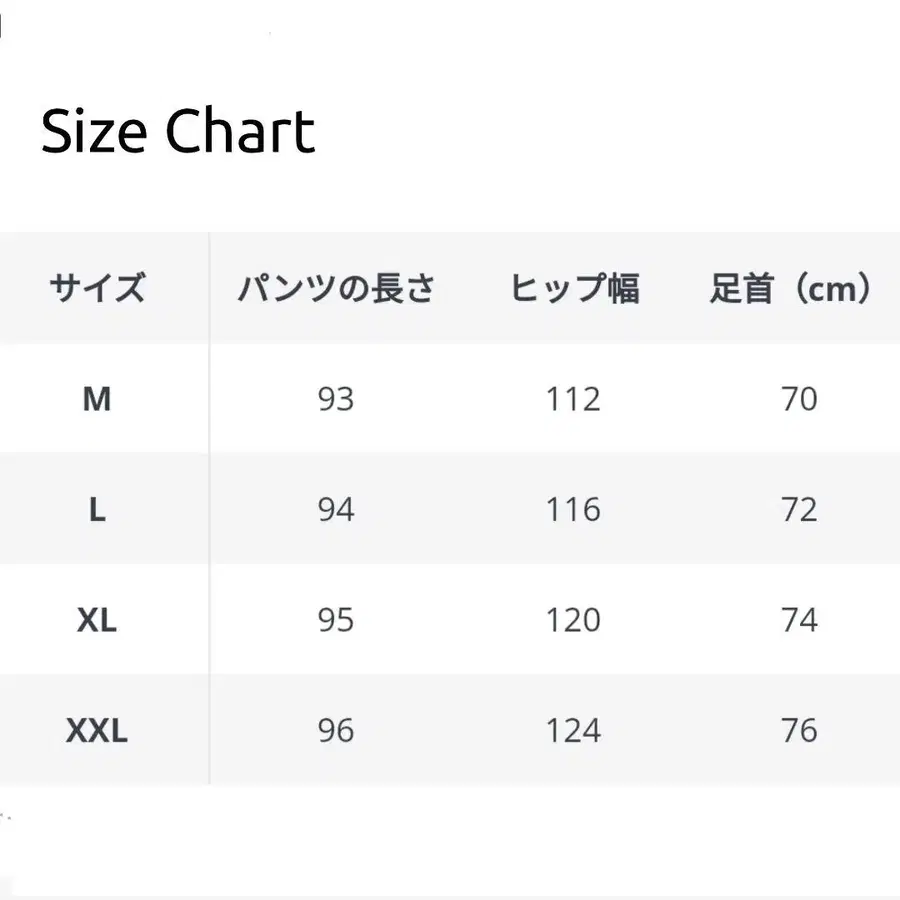Select the XXL size row label
900x900 pixels.
click(x=96, y=731)
